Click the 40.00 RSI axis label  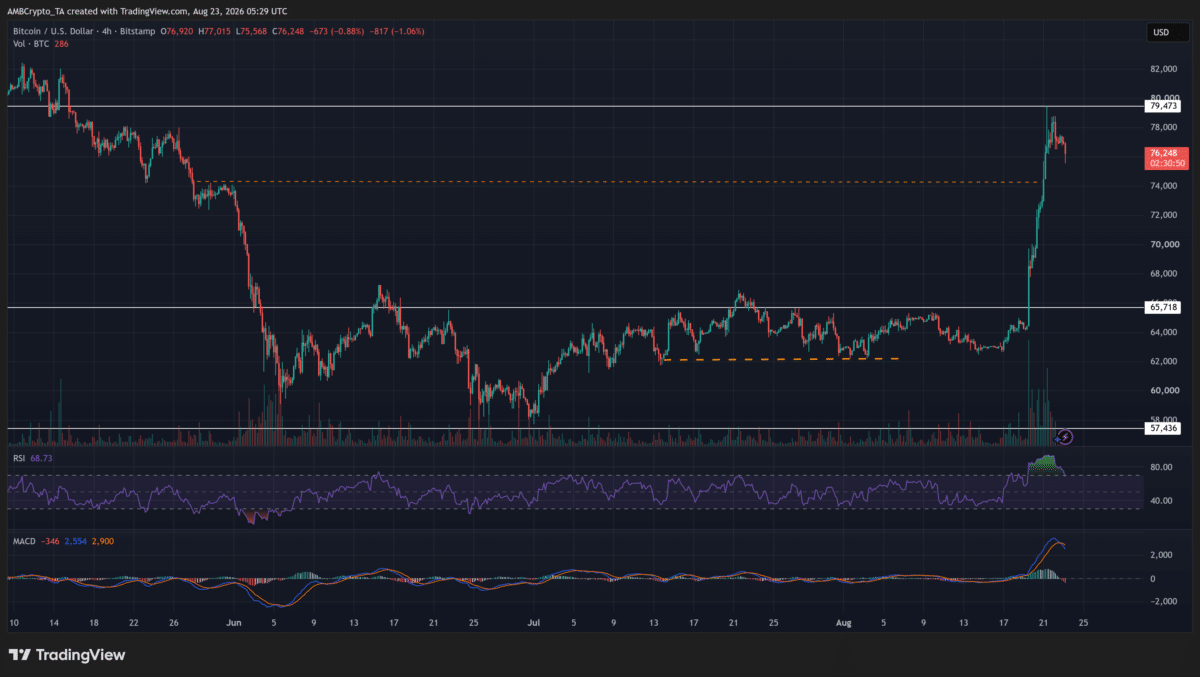[x=1160, y=501]
